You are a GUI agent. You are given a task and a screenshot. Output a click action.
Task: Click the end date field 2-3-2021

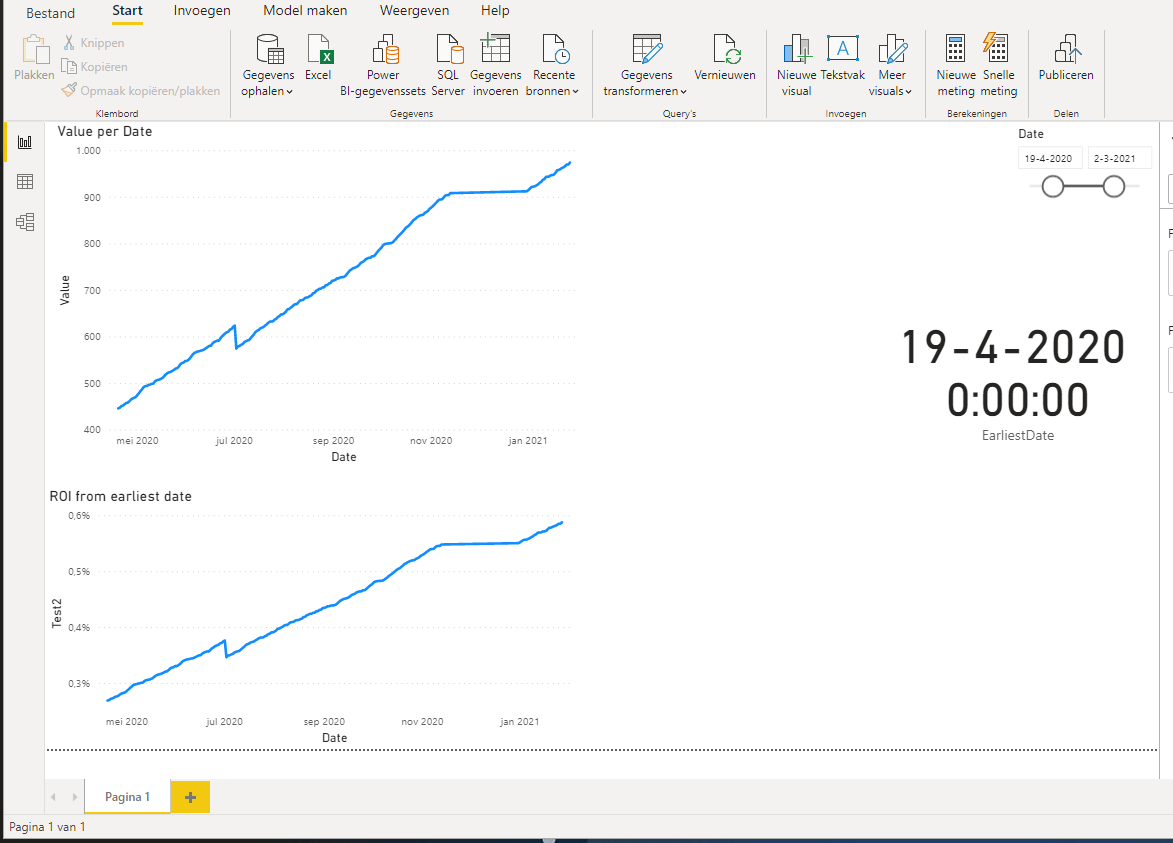(1119, 159)
